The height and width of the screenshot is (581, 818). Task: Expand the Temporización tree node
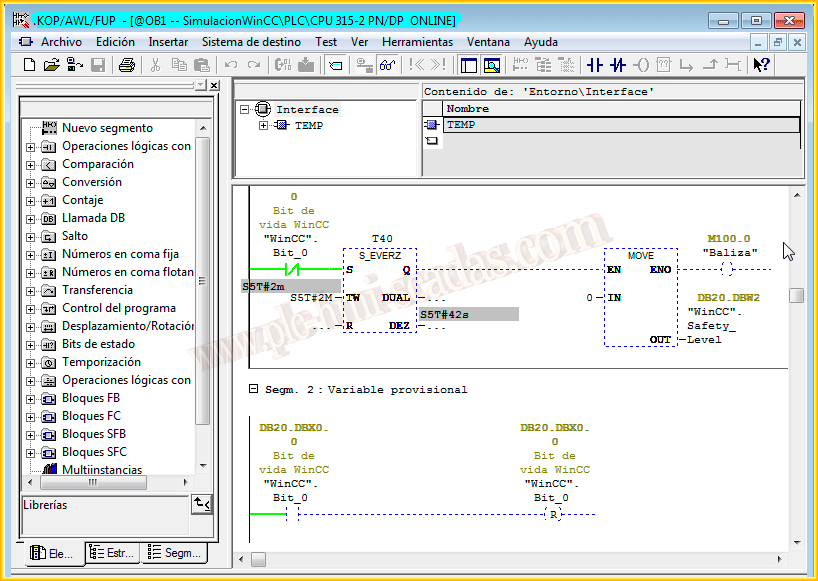(x=31, y=363)
